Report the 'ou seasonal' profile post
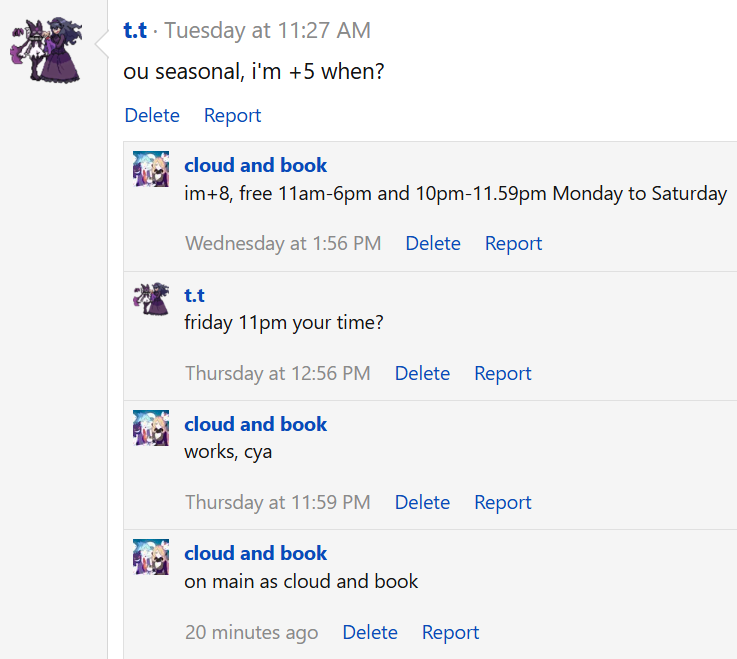The image size is (737, 659). (232, 116)
